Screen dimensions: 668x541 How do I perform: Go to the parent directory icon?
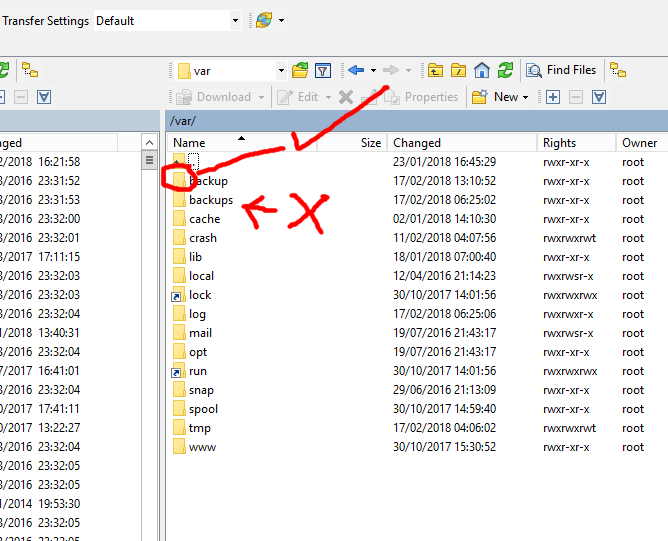point(435,70)
